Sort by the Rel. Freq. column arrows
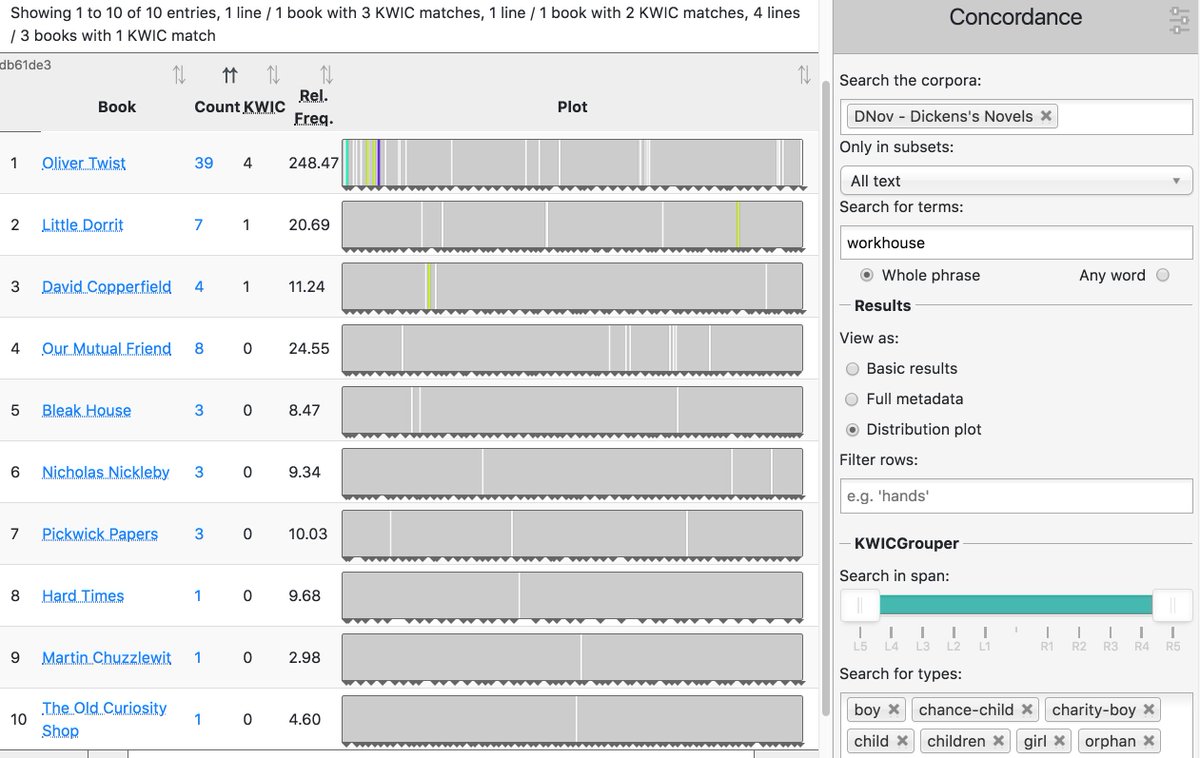 (x=326, y=75)
